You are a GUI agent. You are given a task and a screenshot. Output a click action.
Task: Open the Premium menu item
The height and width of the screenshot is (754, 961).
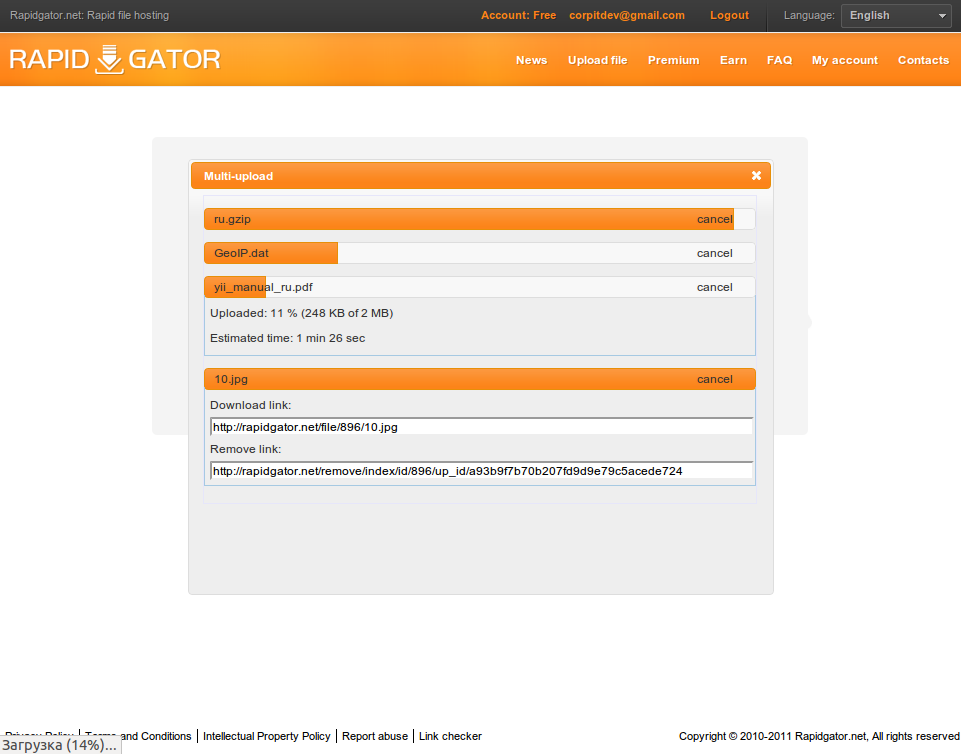point(674,60)
